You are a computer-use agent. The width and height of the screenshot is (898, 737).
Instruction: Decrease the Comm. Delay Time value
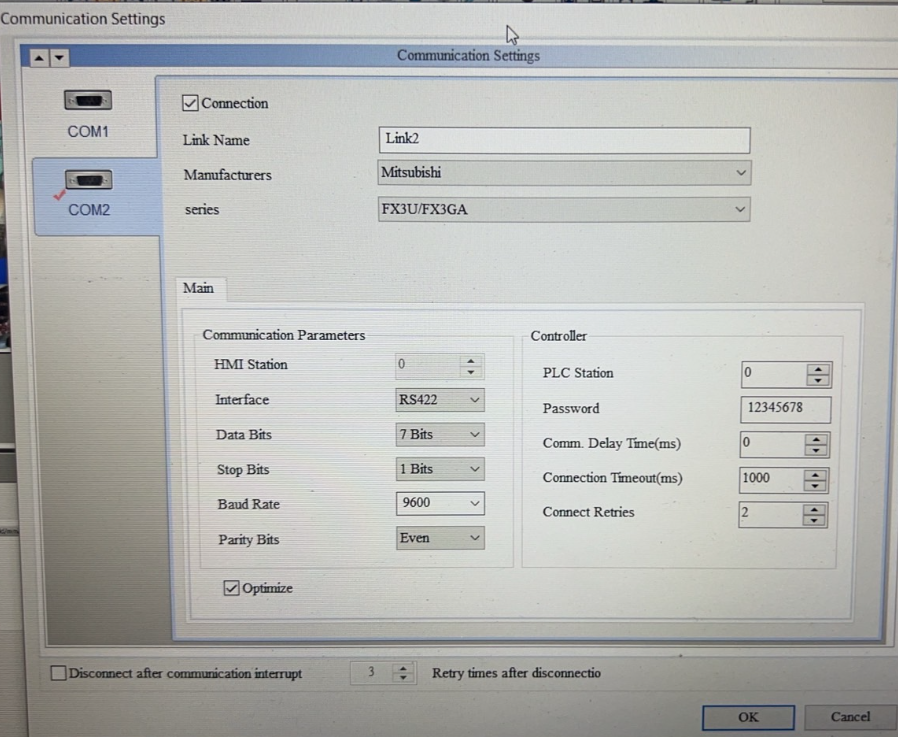point(816,451)
